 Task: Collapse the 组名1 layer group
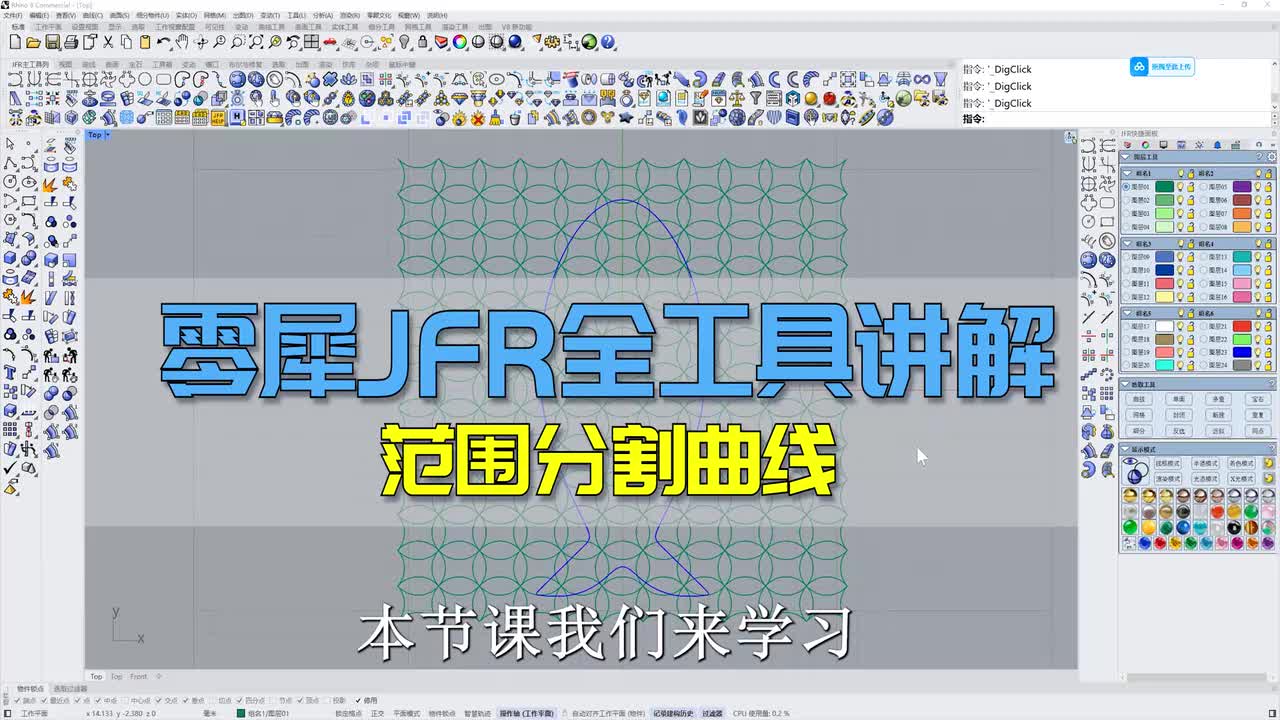(x=1127, y=173)
